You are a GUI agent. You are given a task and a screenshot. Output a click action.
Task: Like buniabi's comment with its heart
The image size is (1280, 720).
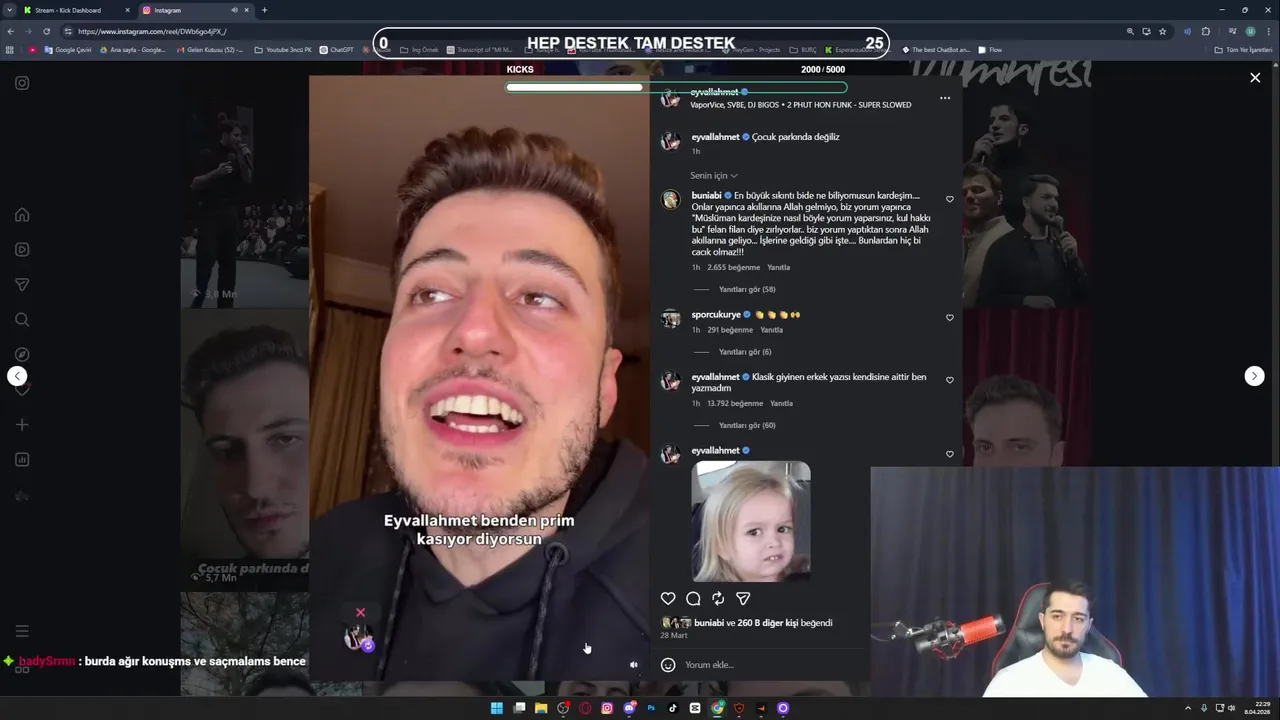(x=950, y=199)
